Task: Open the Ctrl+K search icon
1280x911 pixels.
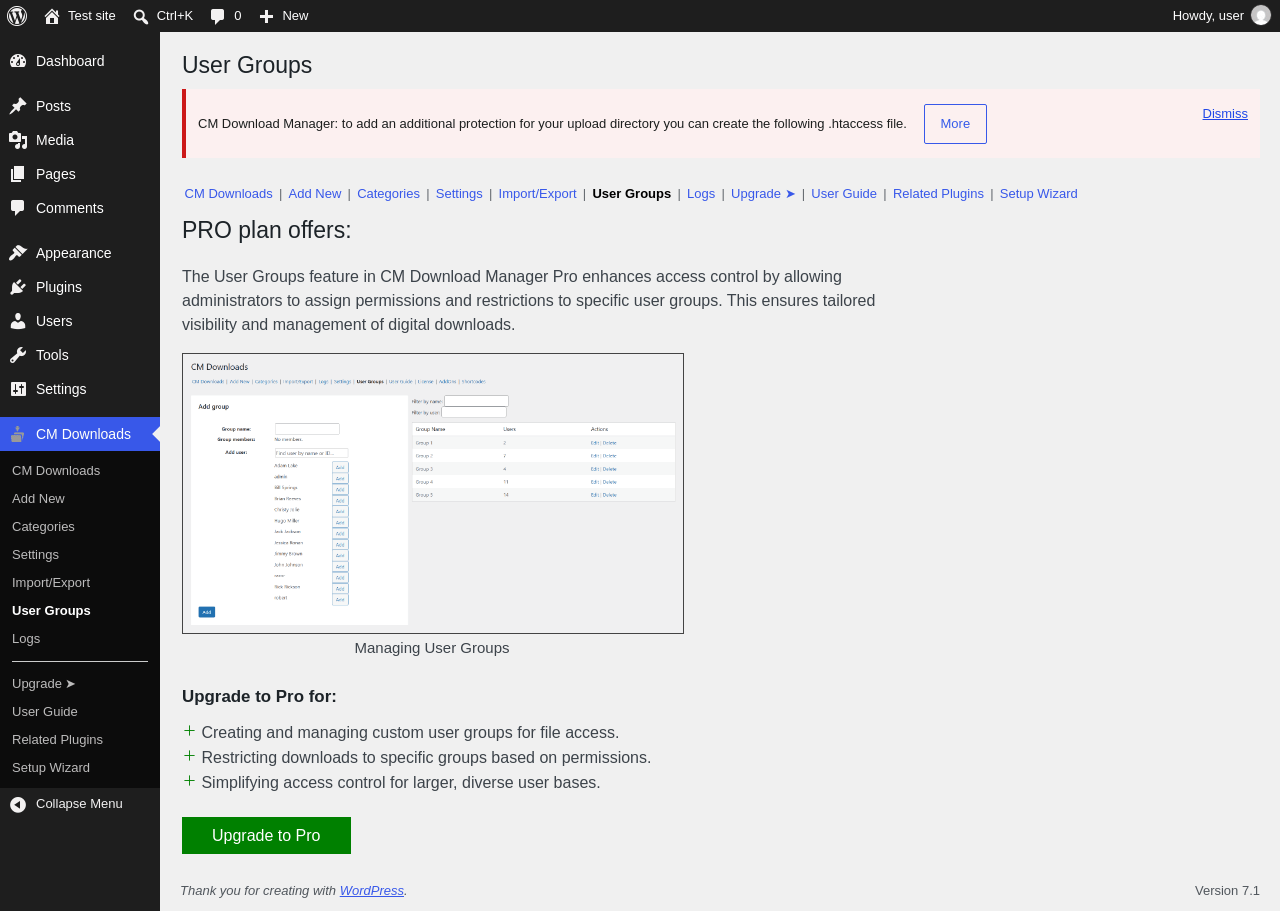Action: [141, 16]
